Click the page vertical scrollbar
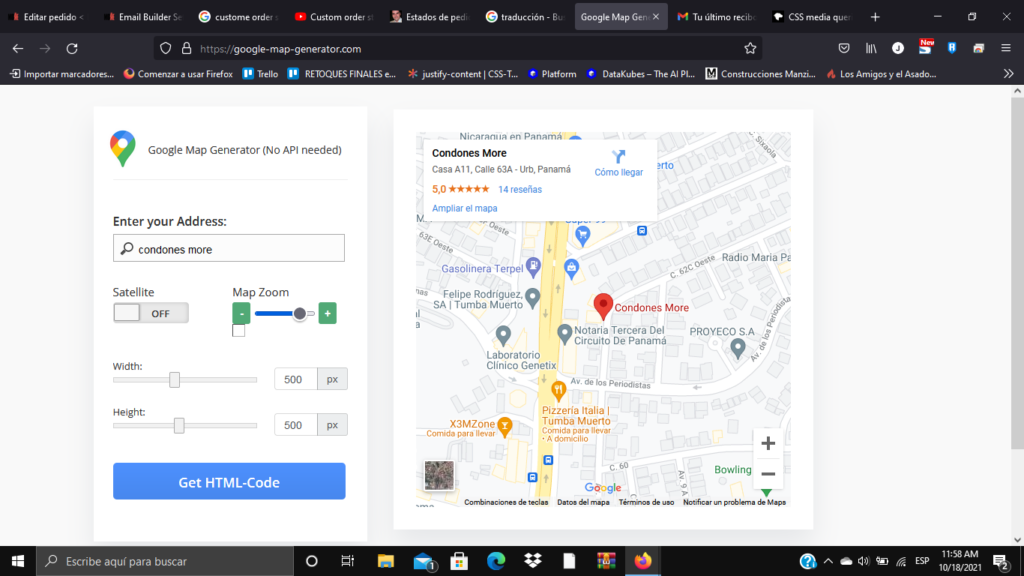1024x576 pixels. pos(1017,274)
